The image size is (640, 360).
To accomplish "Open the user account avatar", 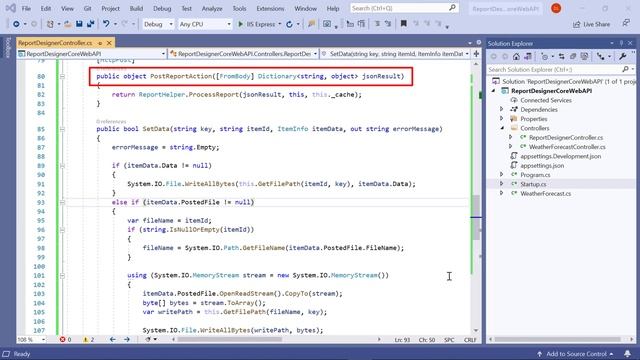I will coord(556,8).
